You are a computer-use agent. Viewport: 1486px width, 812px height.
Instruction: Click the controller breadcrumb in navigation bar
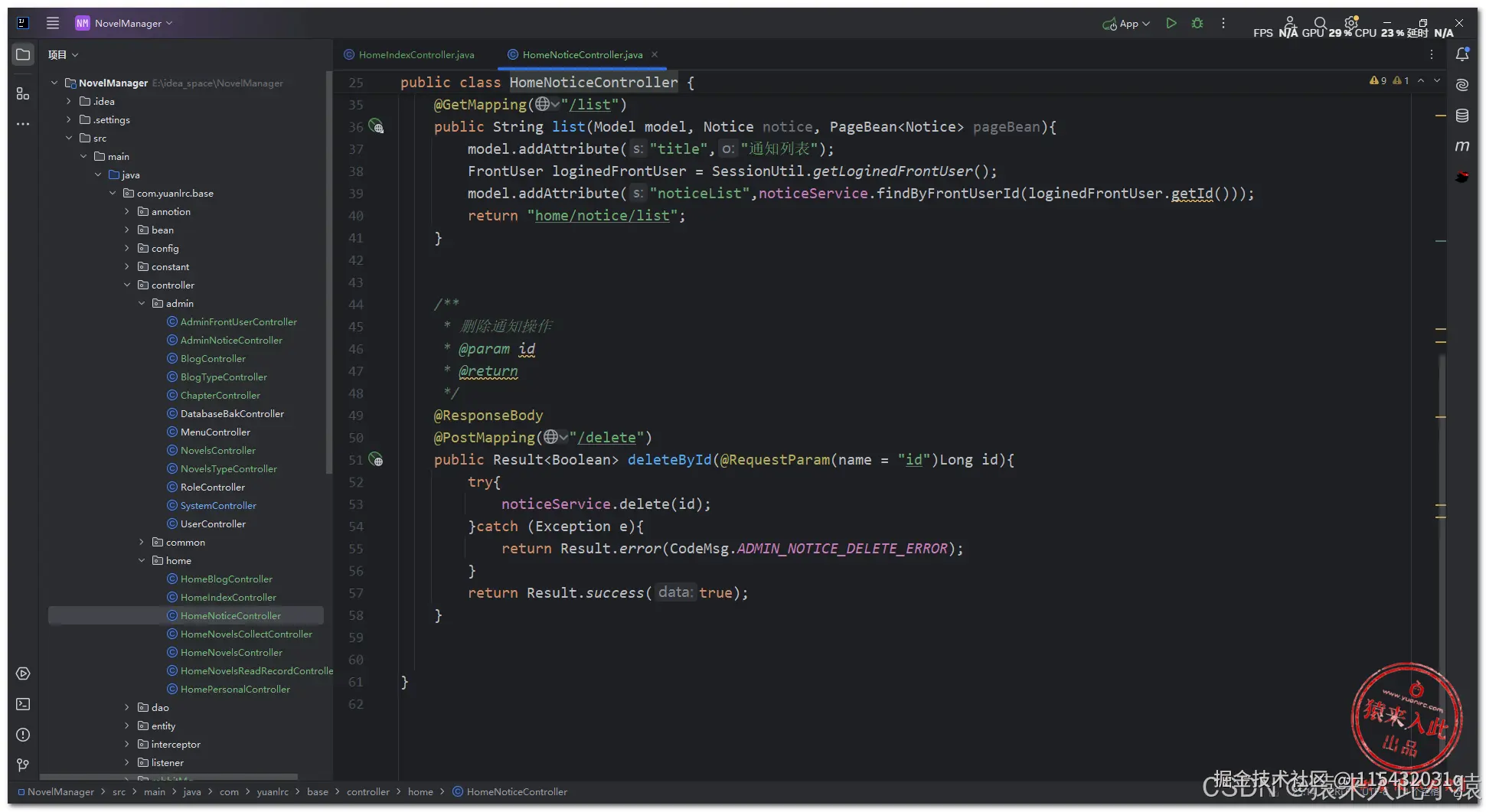[x=367, y=791]
